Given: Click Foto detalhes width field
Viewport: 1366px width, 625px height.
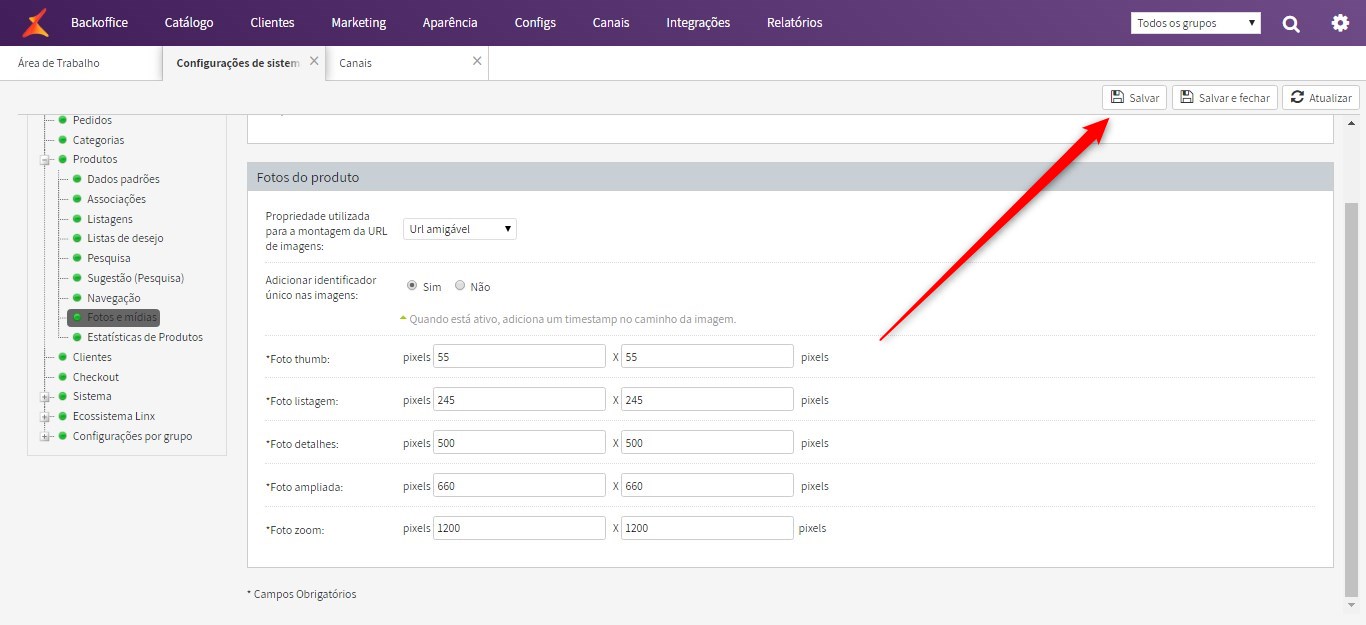Looking at the screenshot, I should pos(519,443).
